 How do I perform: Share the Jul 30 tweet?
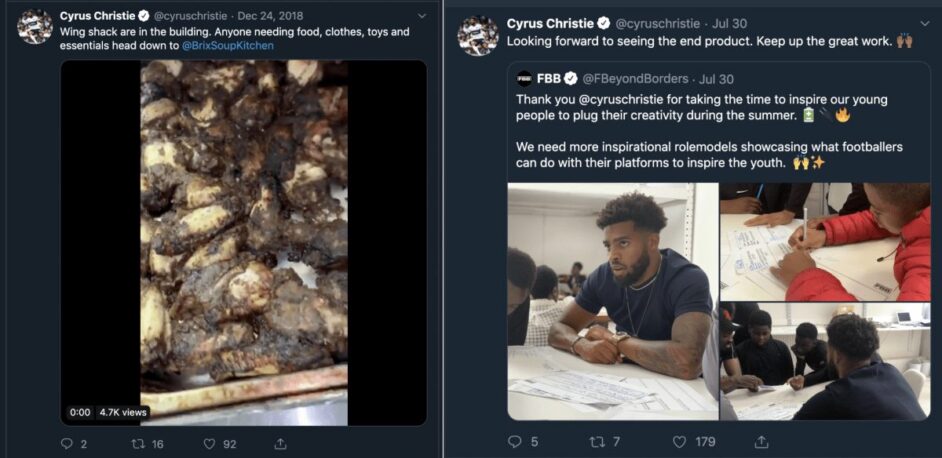pyautogui.click(x=761, y=442)
